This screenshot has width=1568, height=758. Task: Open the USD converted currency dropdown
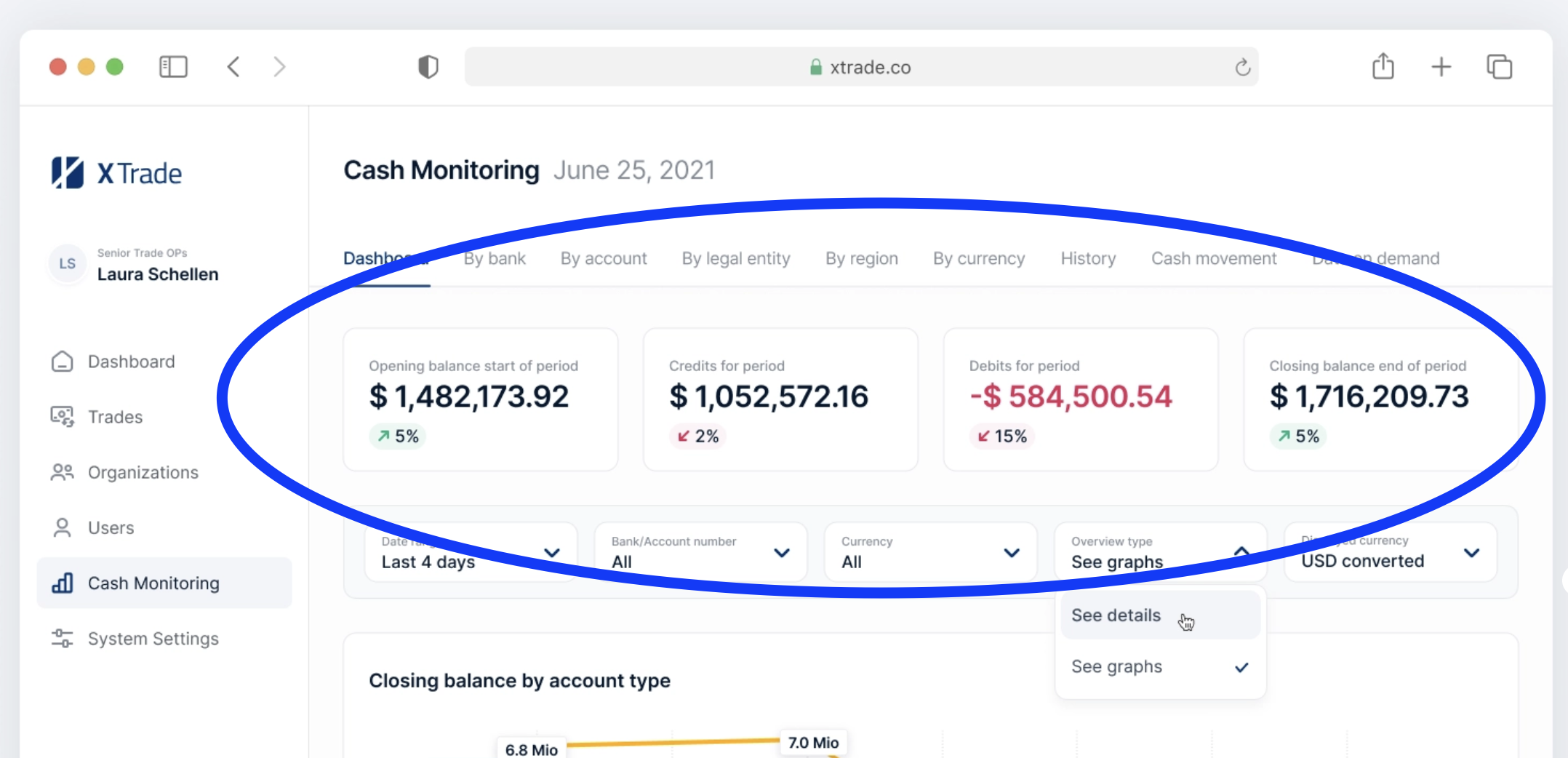(1391, 552)
